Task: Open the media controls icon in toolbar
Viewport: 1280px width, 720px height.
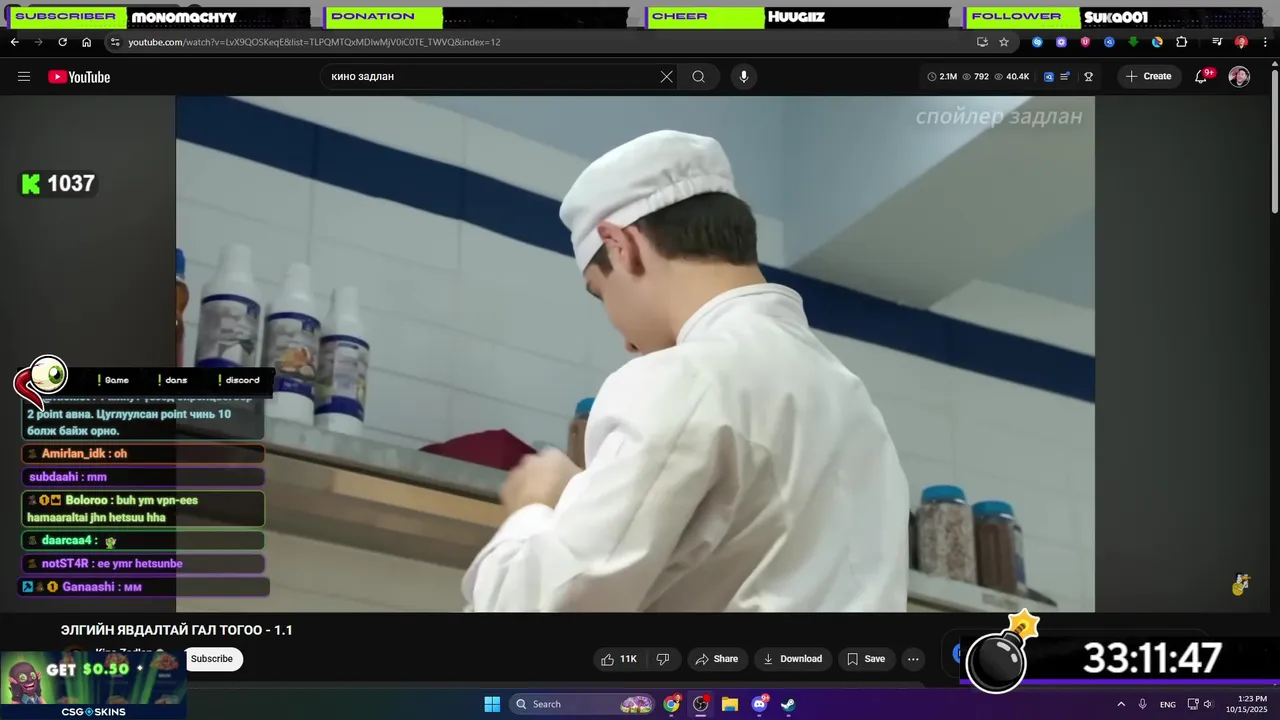Action: (x=1217, y=42)
